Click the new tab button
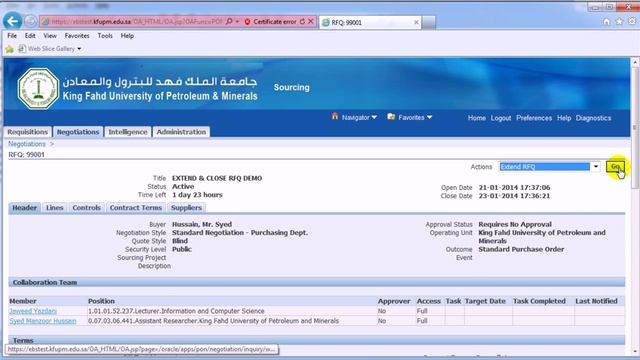640x360 pixels. click(428, 22)
